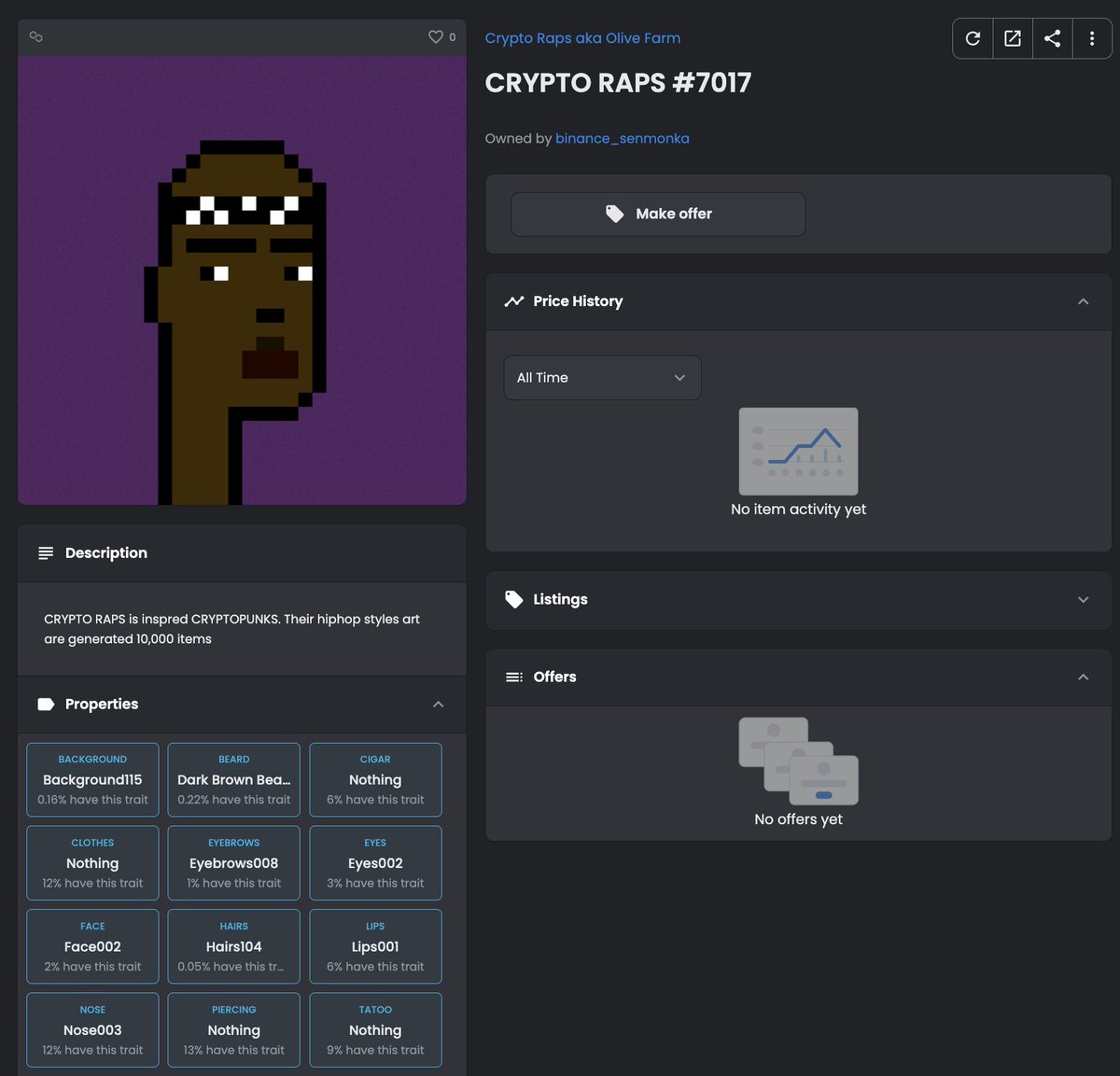Select the Hairs104 property card

(x=233, y=947)
